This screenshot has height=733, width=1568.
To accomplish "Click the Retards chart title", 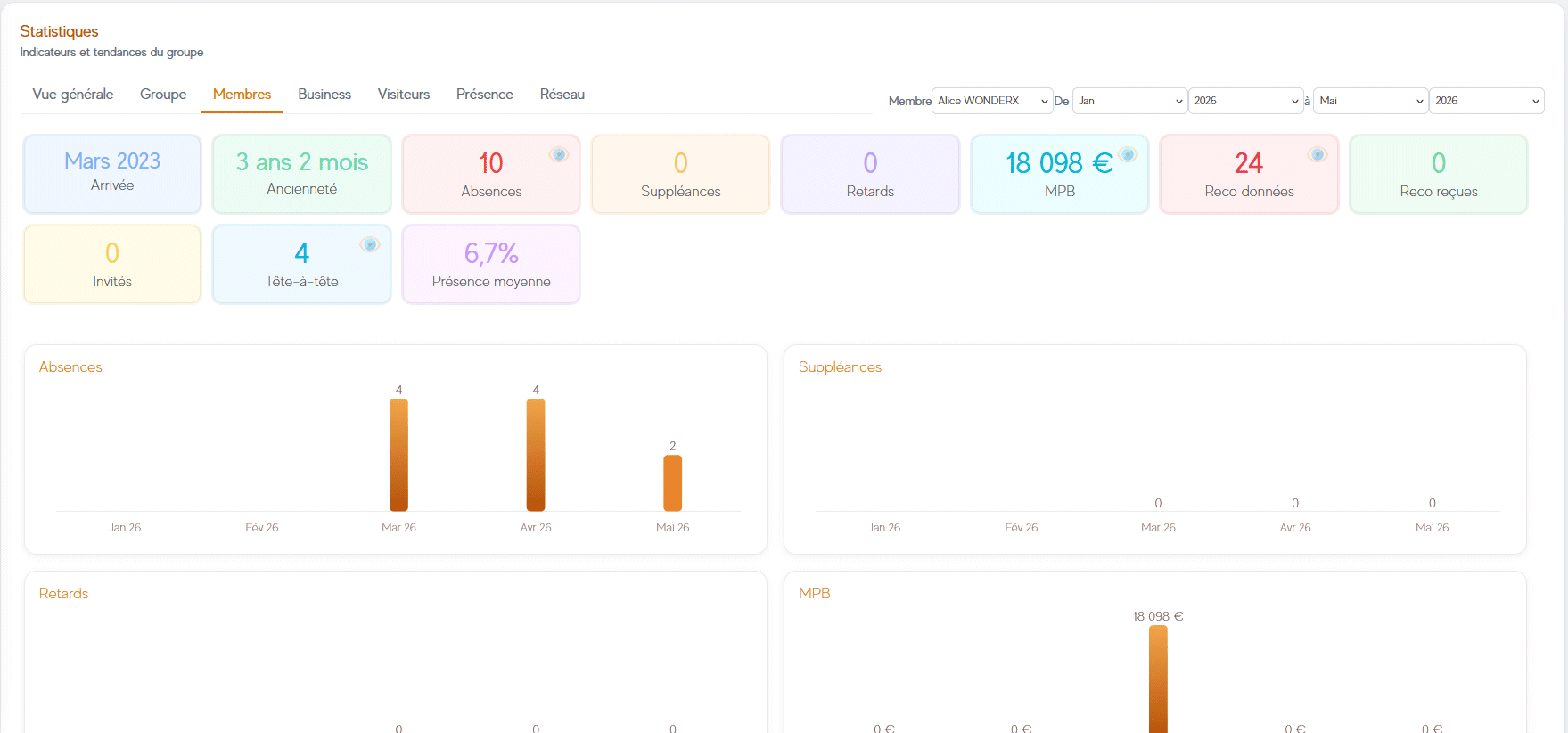I will (63, 593).
